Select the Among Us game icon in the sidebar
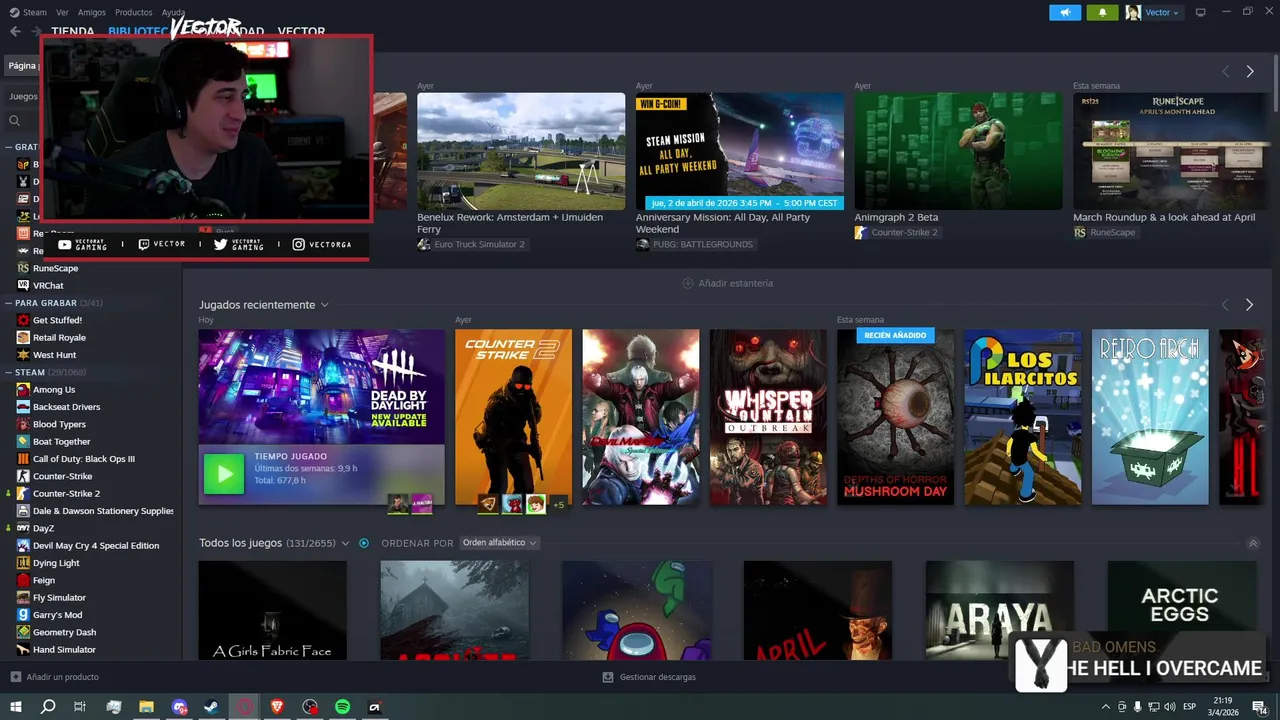Screen dimensions: 1280x720 click(23, 389)
